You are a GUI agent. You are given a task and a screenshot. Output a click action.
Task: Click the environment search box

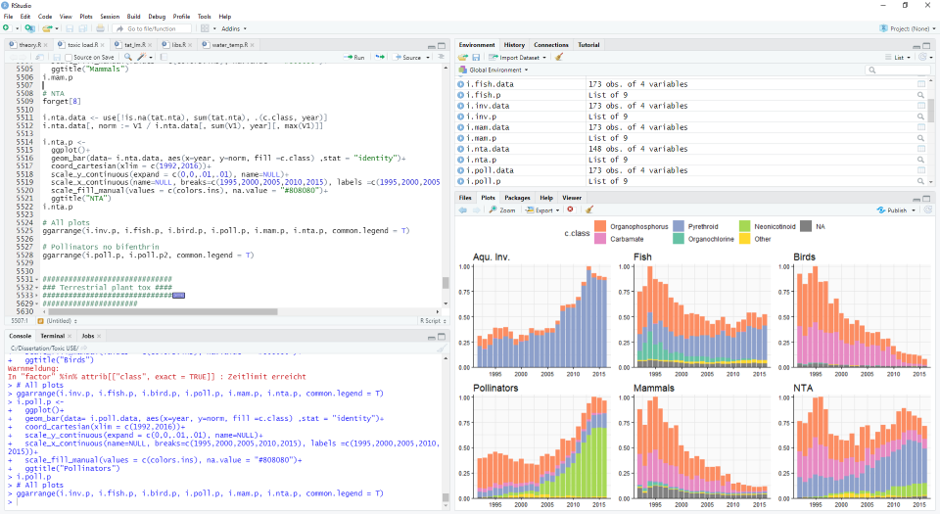click(897, 70)
